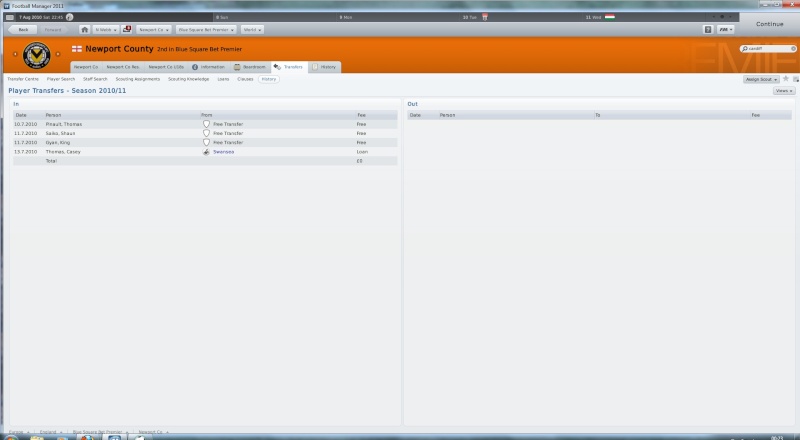Open the History tab next to Transfers

[x=324, y=67]
